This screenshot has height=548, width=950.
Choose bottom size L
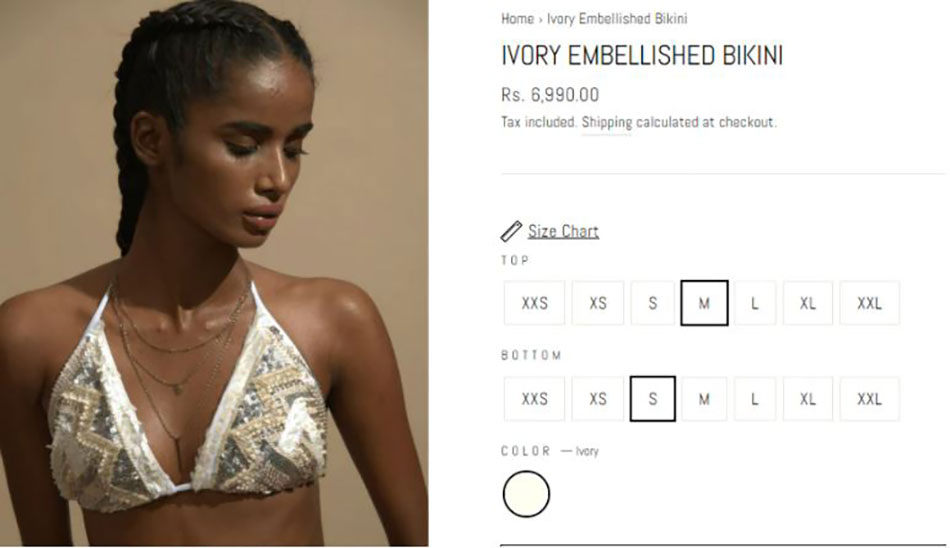pyautogui.click(x=755, y=399)
